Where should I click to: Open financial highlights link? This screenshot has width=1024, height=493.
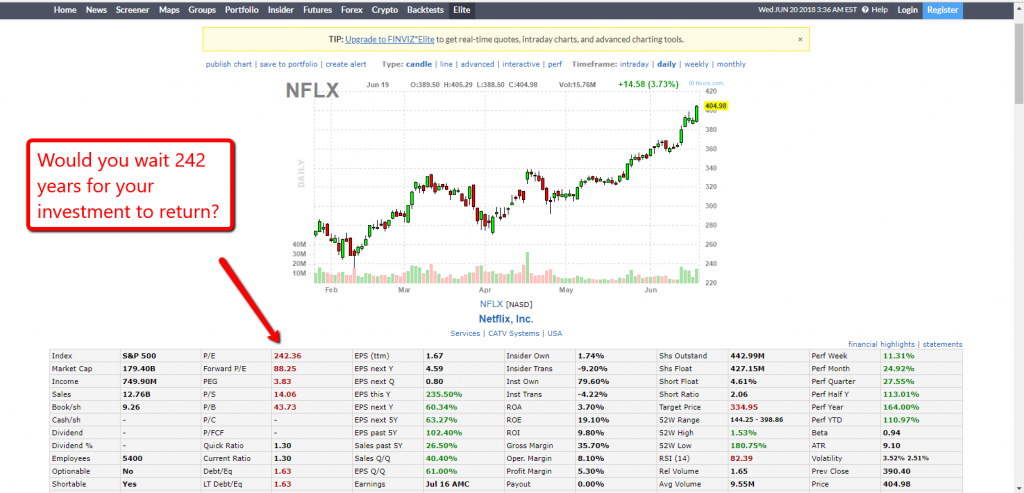pos(881,344)
